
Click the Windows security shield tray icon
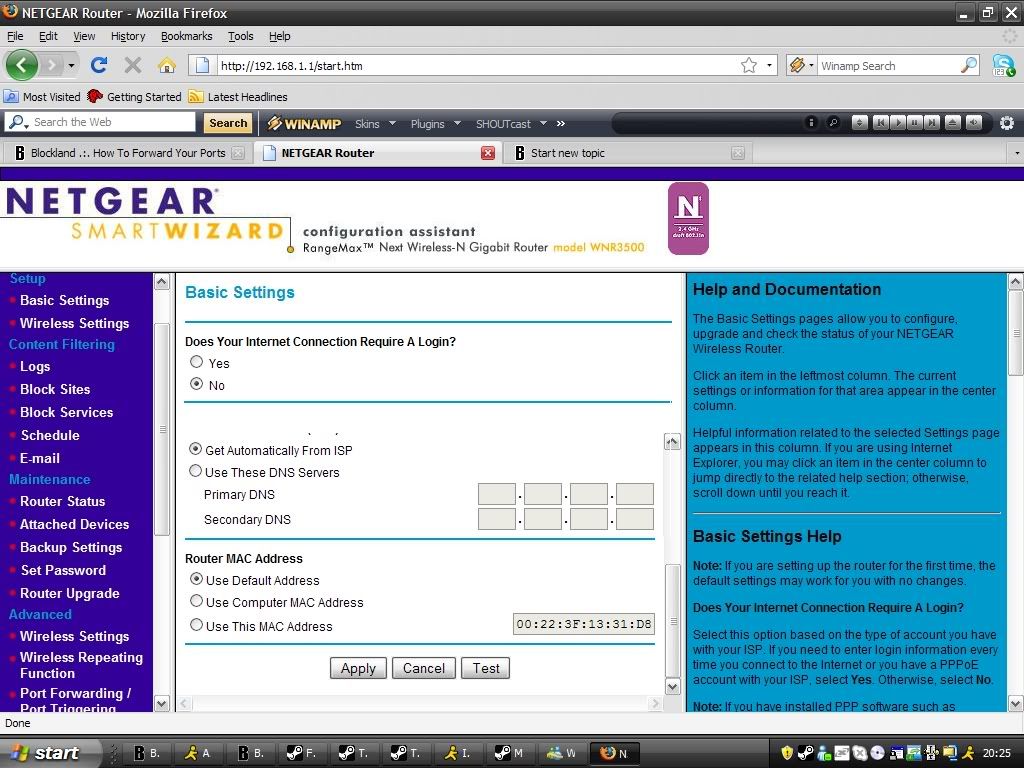click(x=787, y=753)
